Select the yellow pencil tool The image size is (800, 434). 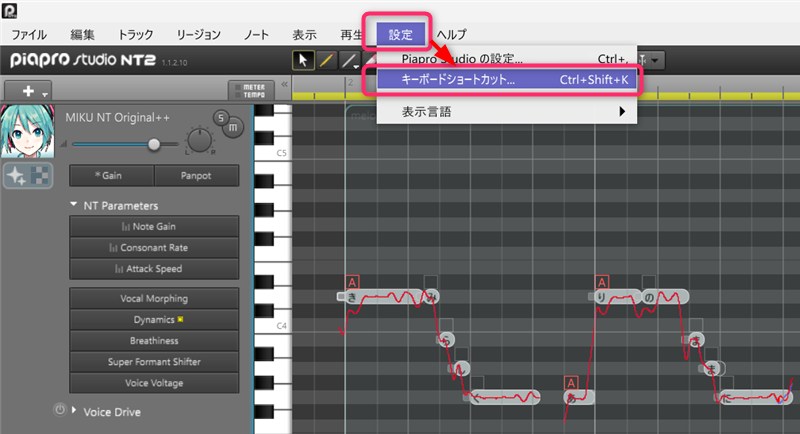326,60
